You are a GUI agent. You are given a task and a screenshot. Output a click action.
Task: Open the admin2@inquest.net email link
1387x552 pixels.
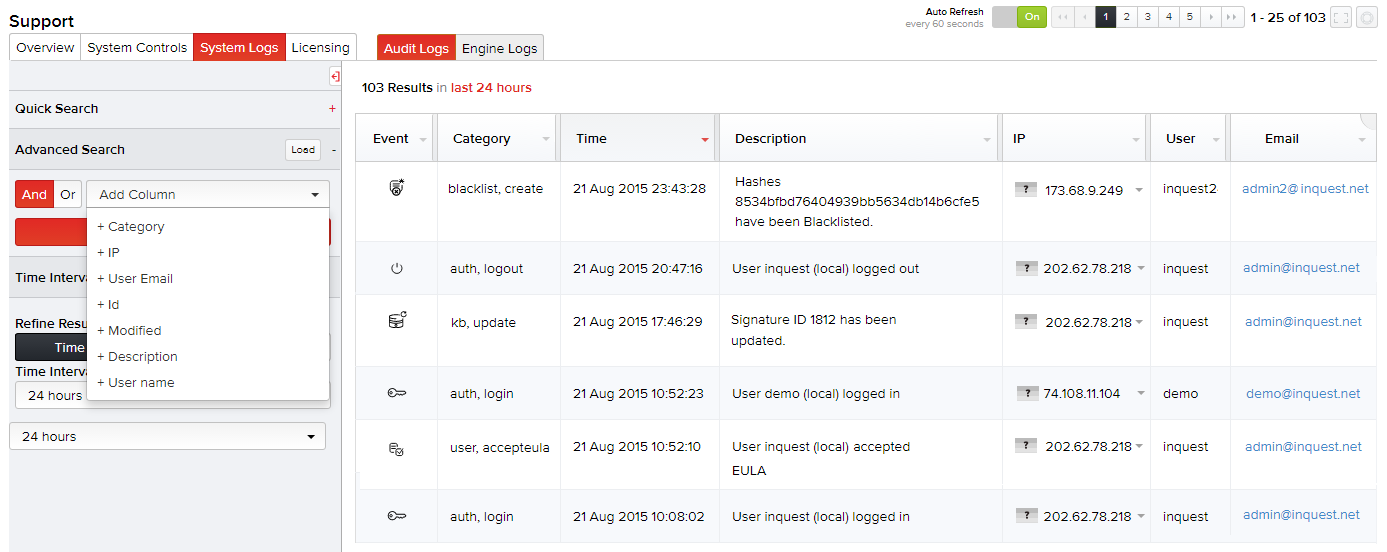click(x=1305, y=189)
